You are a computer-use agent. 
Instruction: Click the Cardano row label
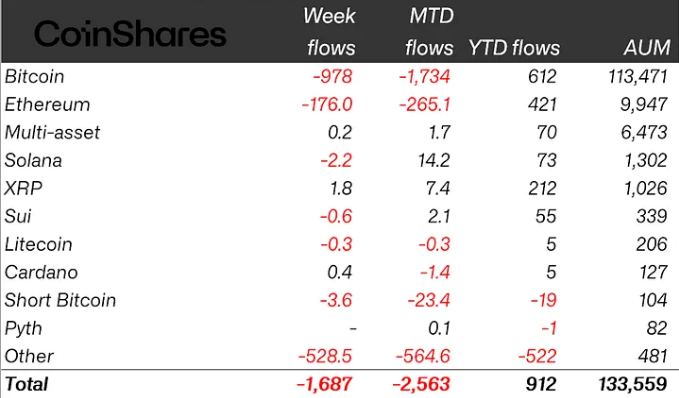[41, 272]
